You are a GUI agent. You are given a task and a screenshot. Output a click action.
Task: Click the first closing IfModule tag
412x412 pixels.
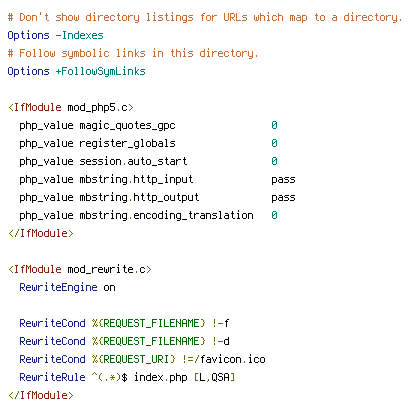coord(41,233)
